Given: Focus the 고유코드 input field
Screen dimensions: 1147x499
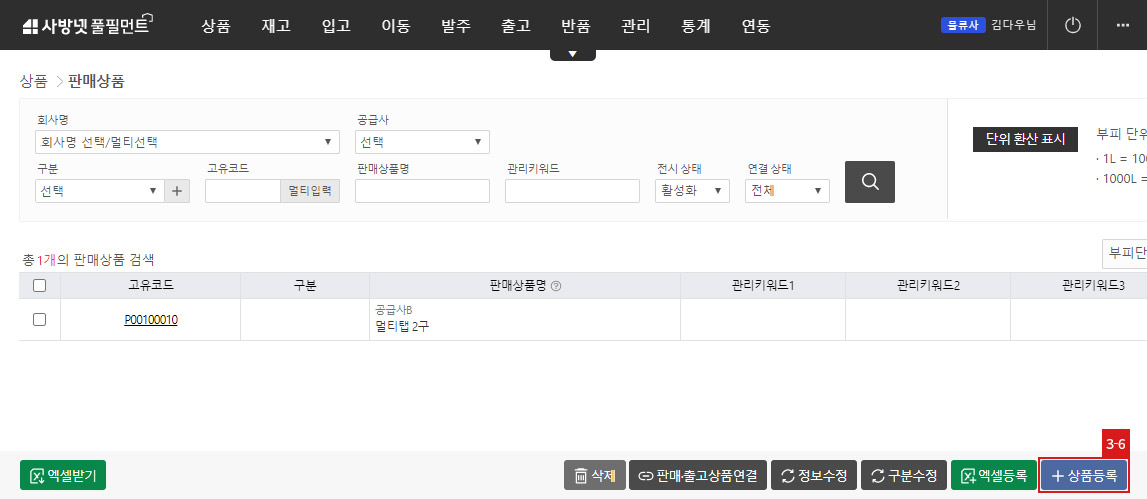Looking at the screenshot, I should tap(243, 191).
